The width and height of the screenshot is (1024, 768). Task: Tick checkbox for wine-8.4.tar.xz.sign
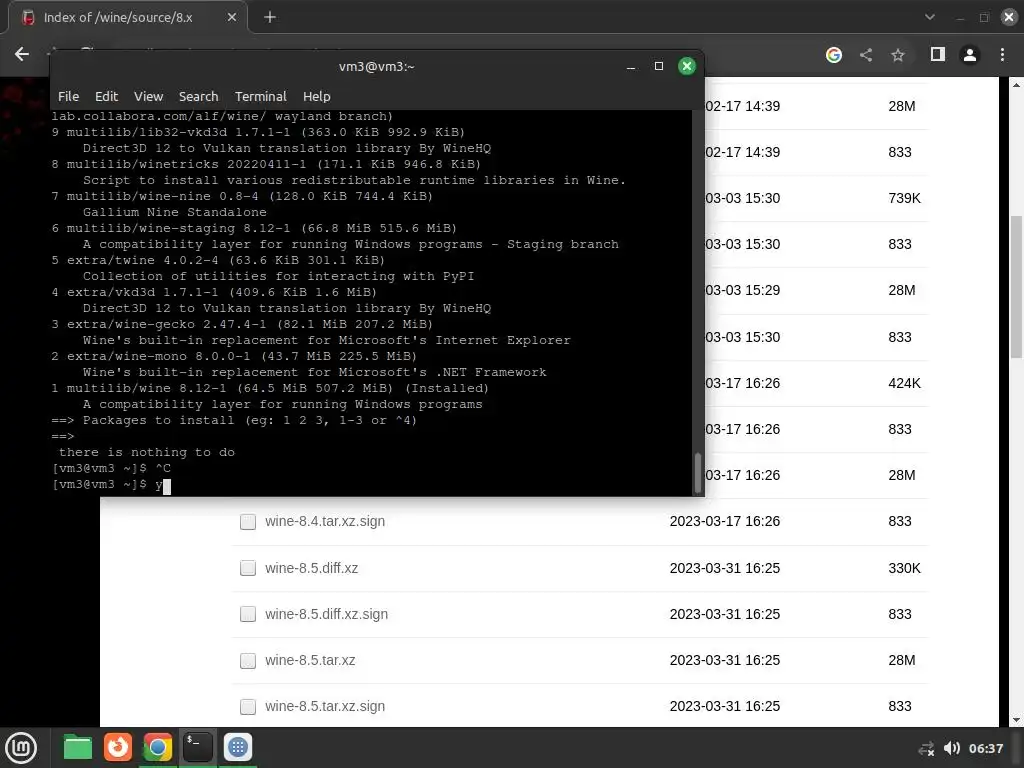(x=248, y=522)
